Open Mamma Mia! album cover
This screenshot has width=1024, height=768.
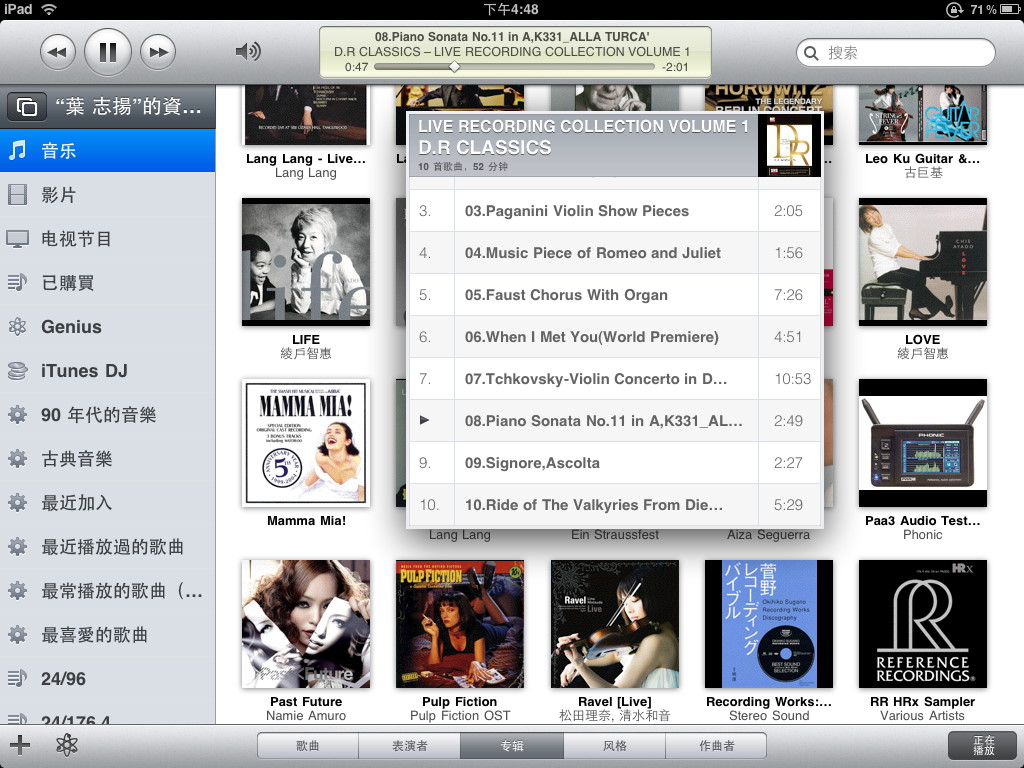coord(306,443)
